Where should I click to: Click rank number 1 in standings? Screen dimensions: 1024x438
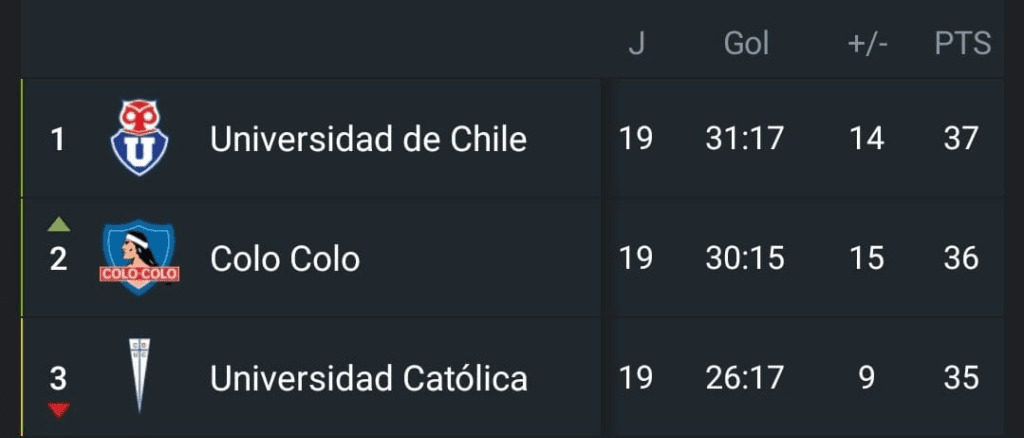[58, 139]
